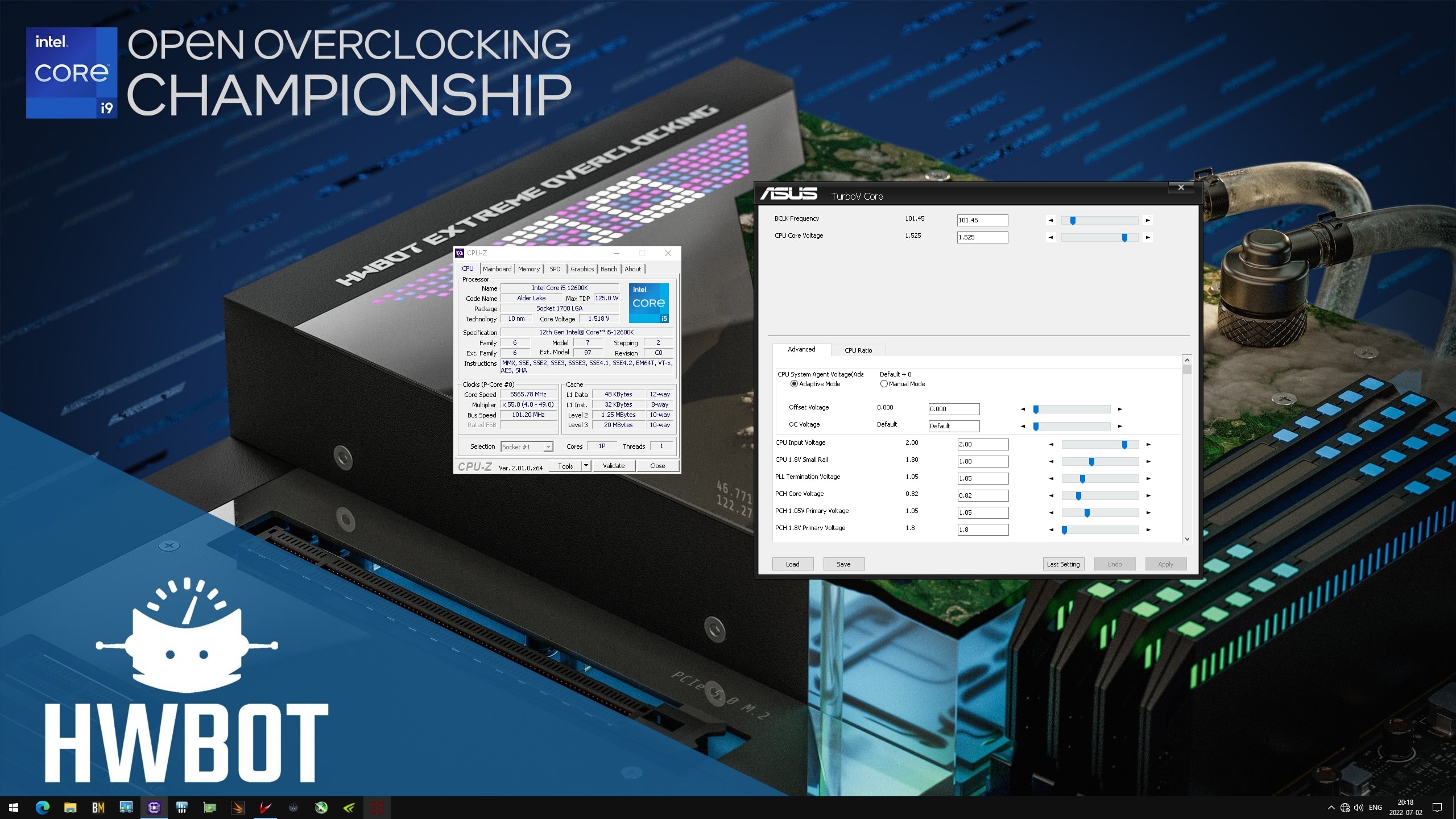Click scrollbar up arrow in TurboV Advanced panel
Viewport: 1456px width, 819px height.
[x=1187, y=360]
